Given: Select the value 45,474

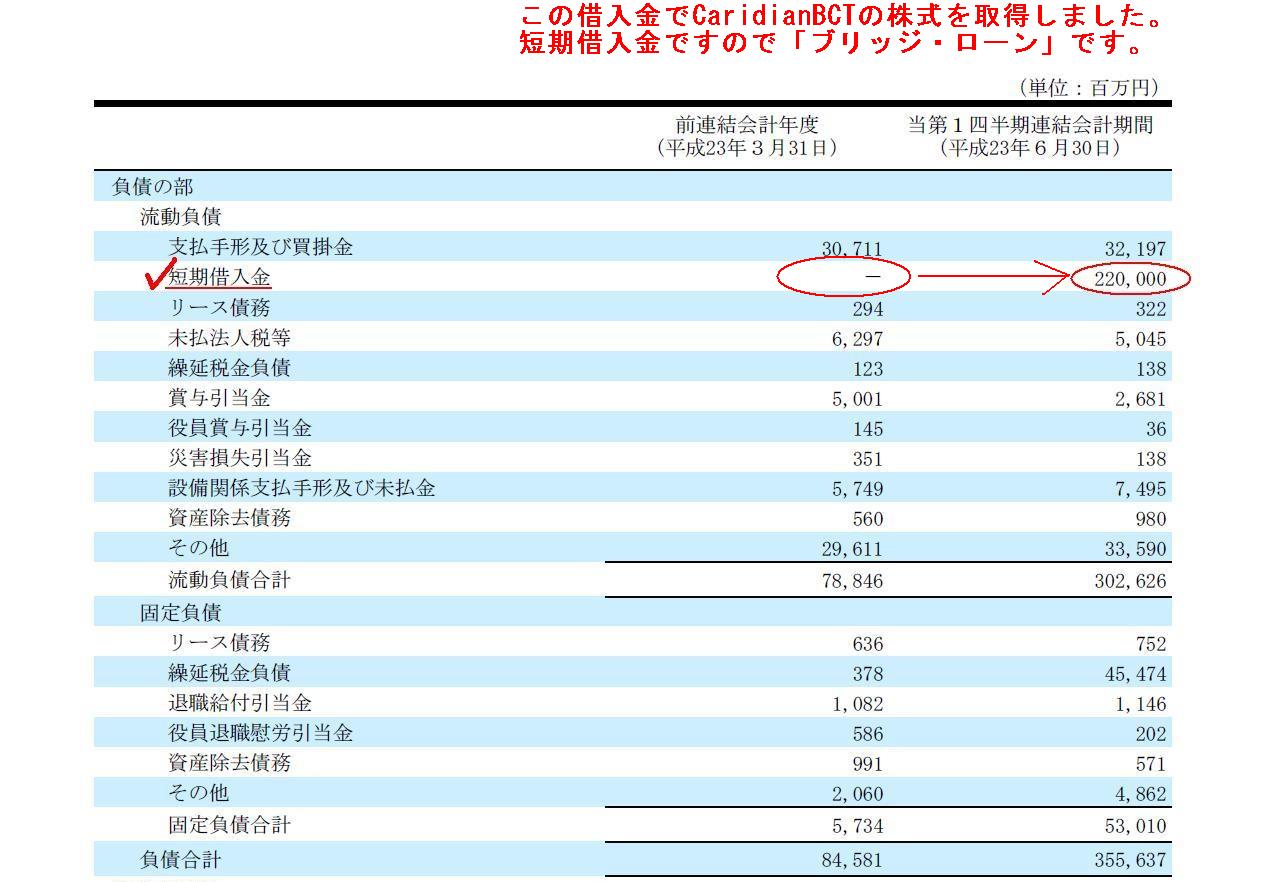Looking at the screenshot, I should (1135, 674).
